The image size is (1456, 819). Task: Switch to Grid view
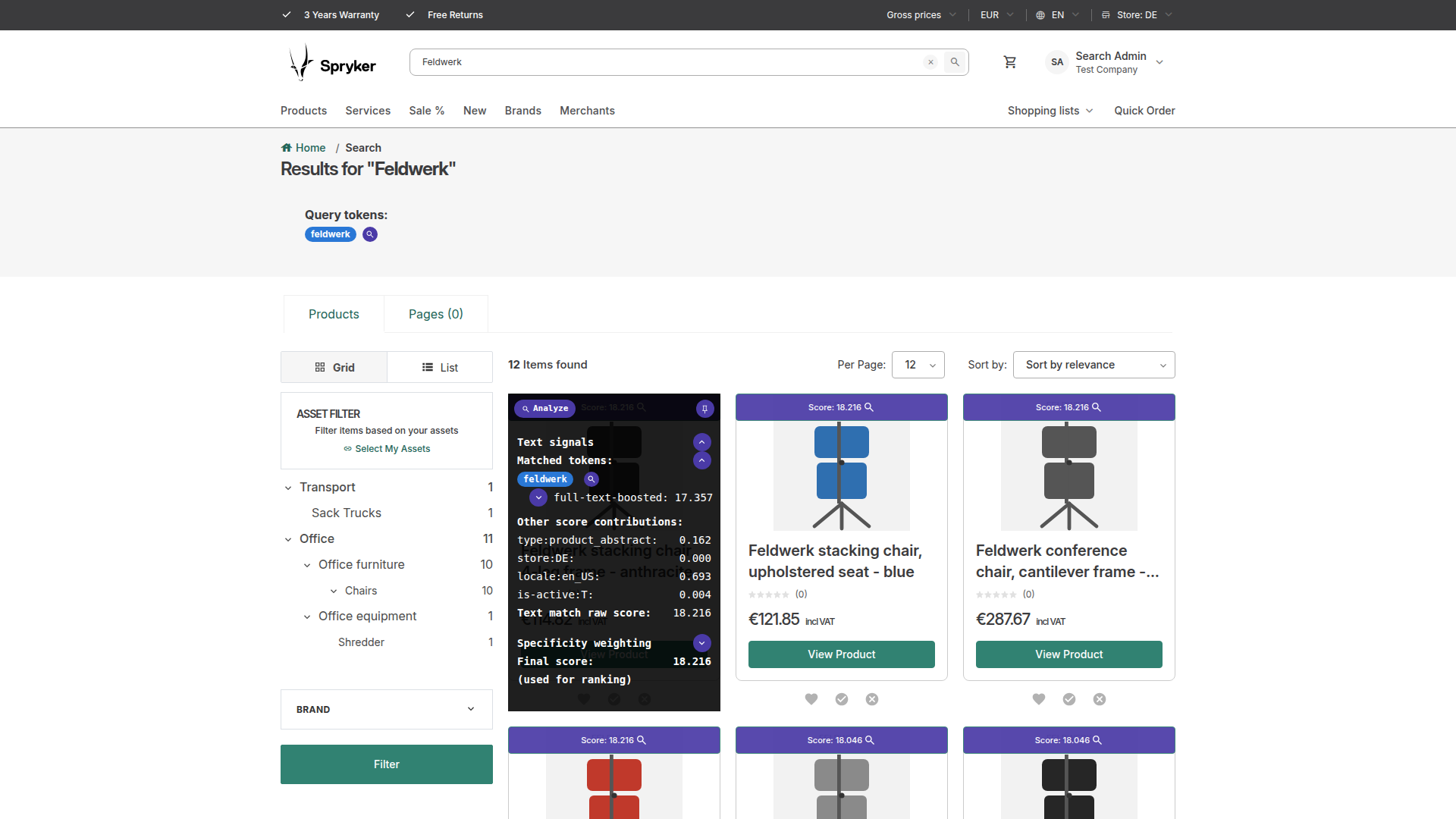[334, 367]
